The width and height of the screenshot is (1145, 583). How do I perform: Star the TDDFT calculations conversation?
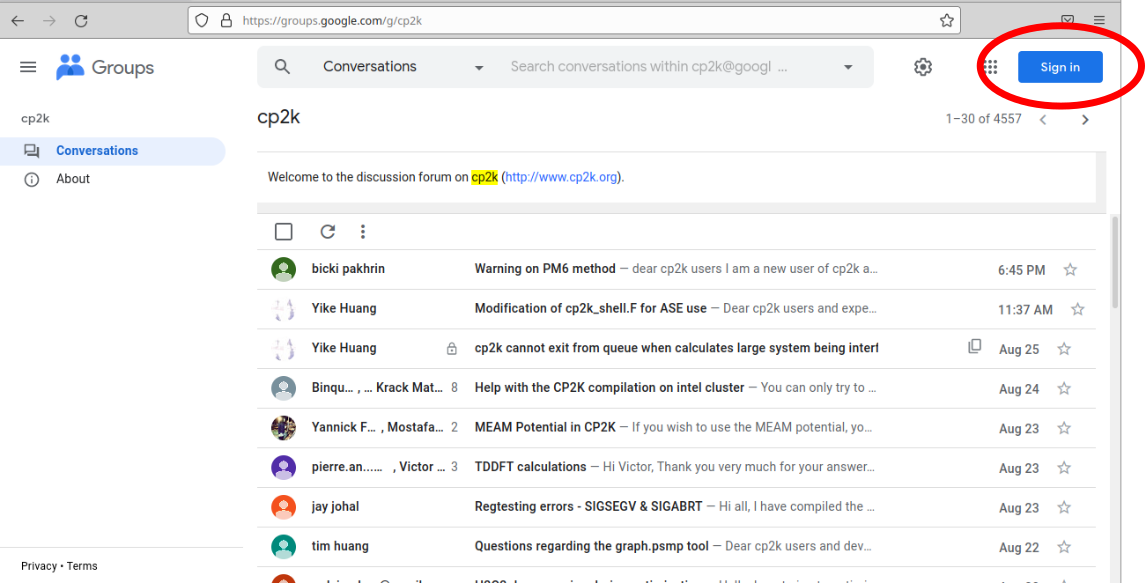(1064, 467)
